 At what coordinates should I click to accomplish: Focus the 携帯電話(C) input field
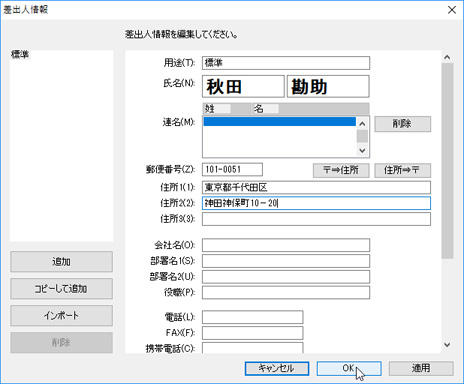coord(252,347)
